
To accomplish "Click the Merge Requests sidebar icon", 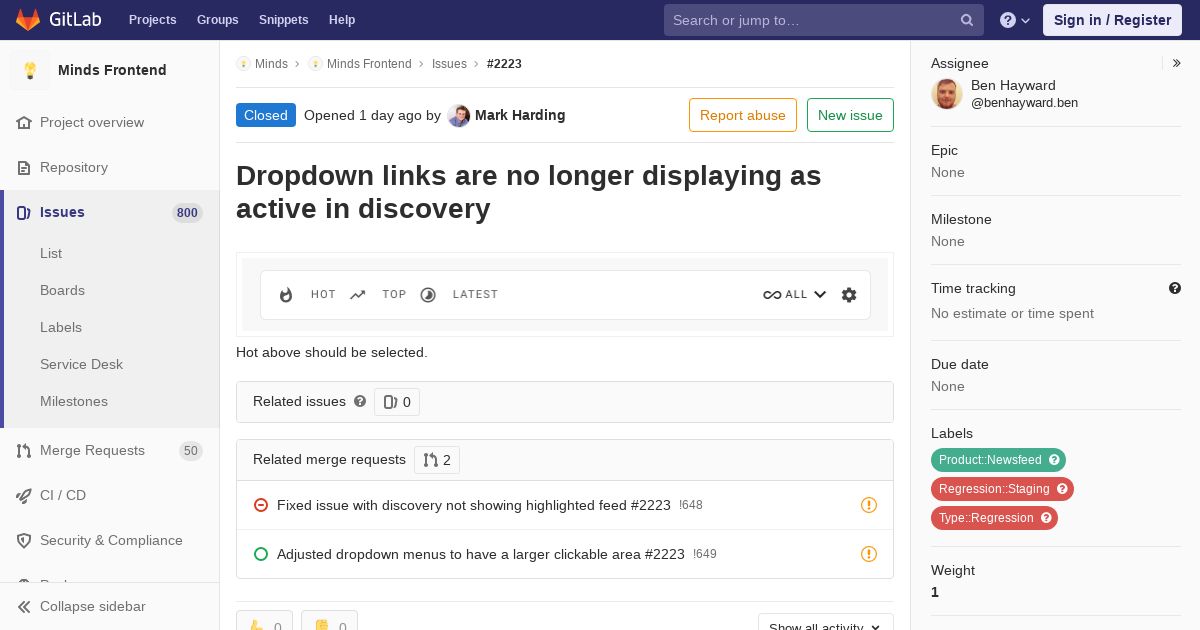I will tap(24, 451).
